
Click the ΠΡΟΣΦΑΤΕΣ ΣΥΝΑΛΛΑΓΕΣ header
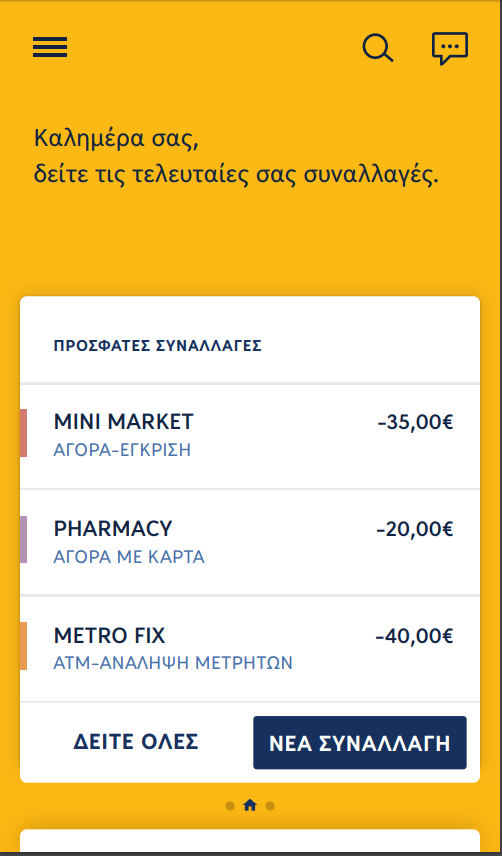click(x=158, y=346)
